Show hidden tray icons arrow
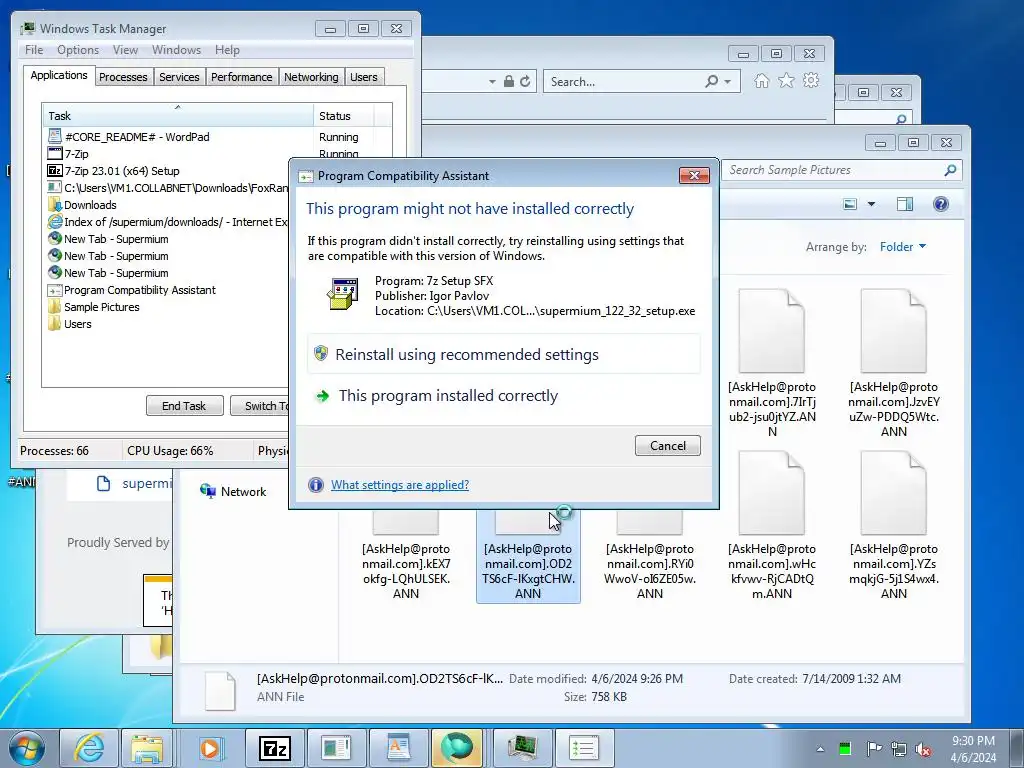Image resolution: width=1024 pixels, height=768 pixels. tap(820, 749)
